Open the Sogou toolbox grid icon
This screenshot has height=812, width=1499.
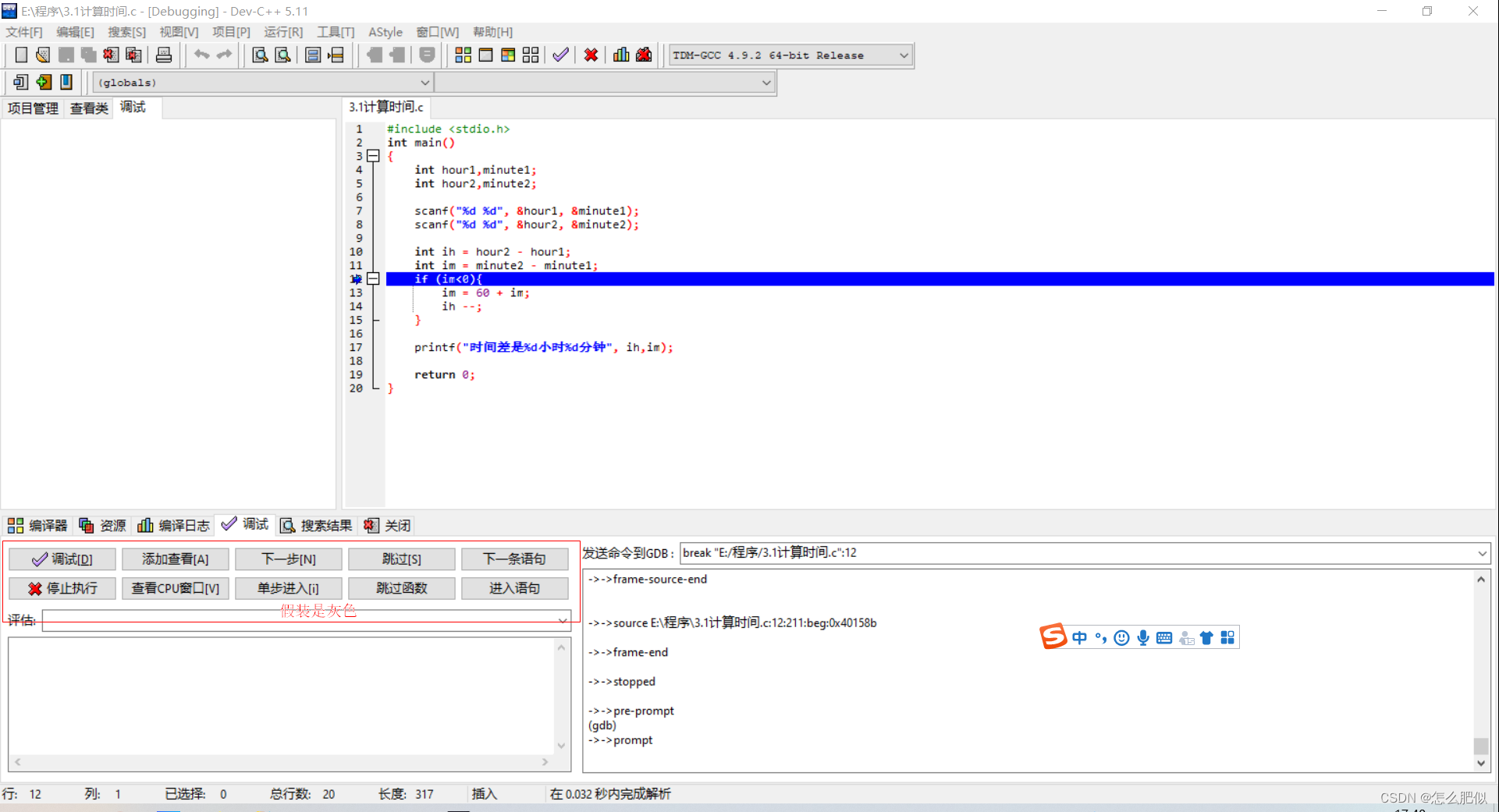[x=1227, y=637]
